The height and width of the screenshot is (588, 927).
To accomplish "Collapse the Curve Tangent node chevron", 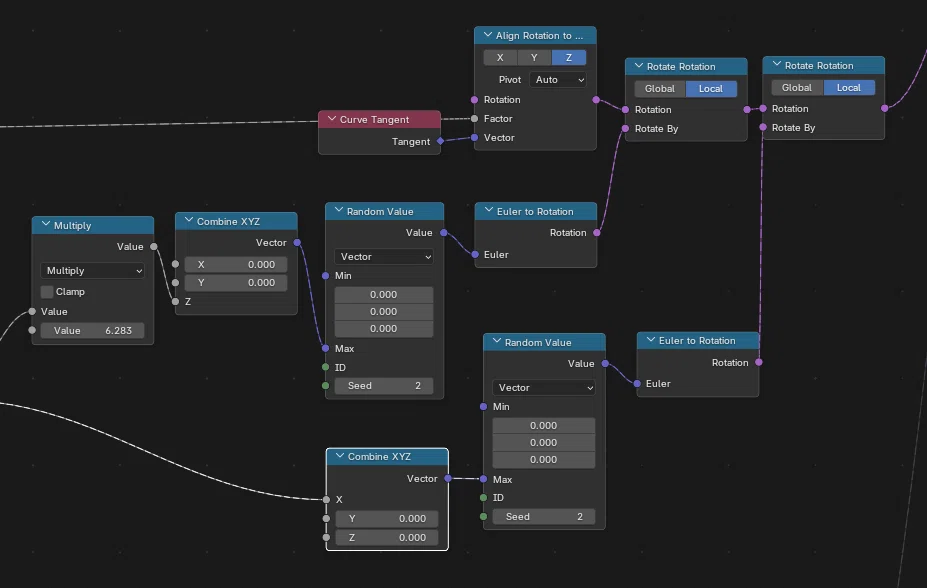I will 332,119.
